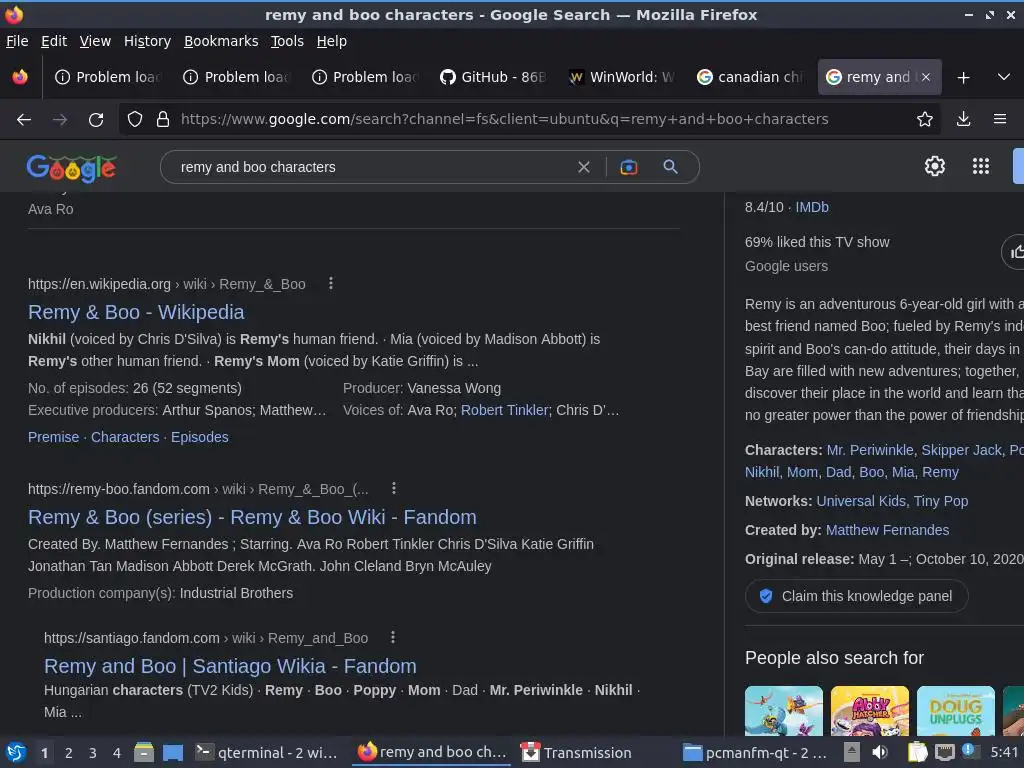The width and height of the screenshot is (1024, 768).
Task: Open the Help menu
Action: point(332,41)
